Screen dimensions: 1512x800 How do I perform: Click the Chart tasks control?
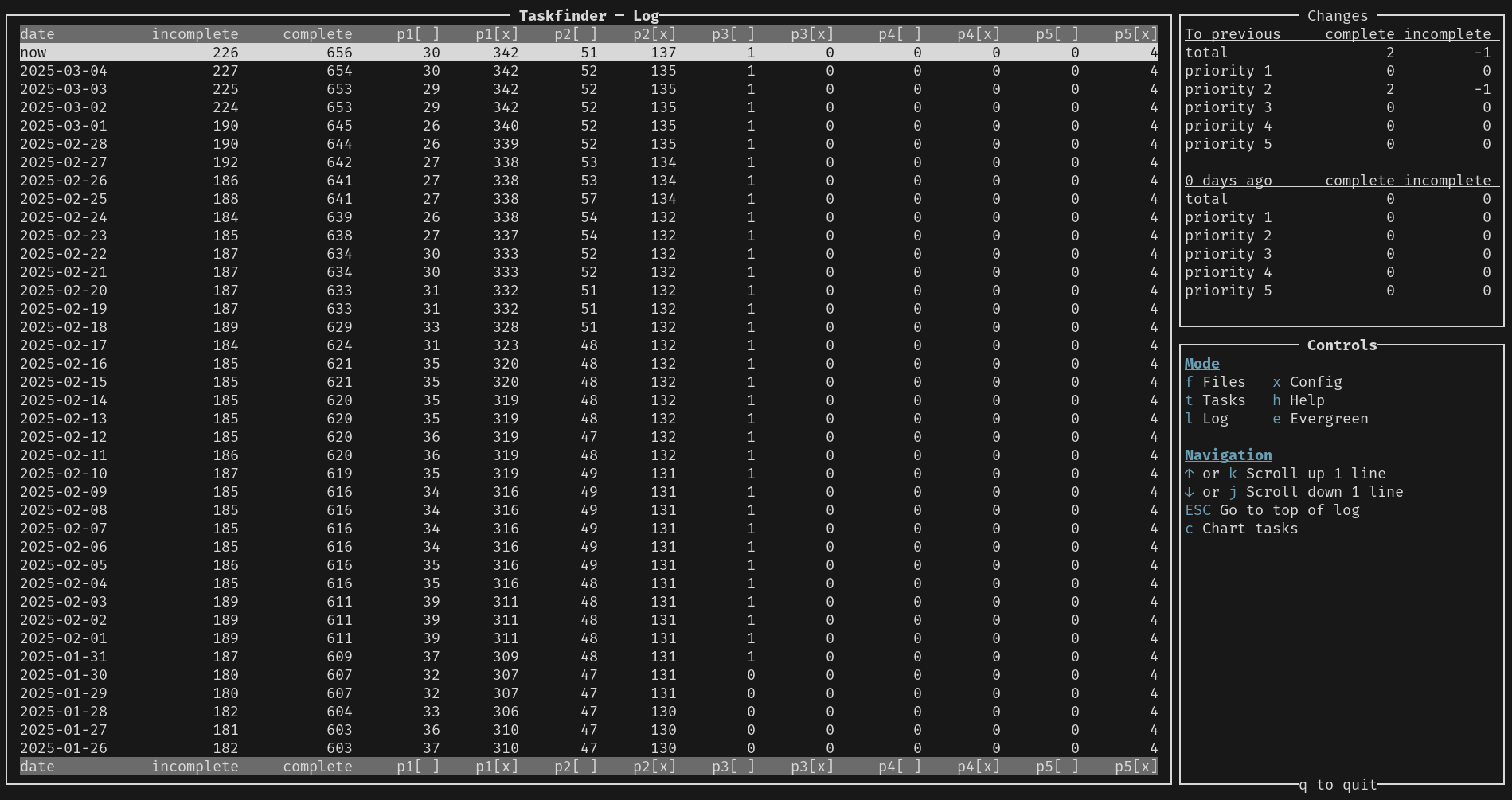tap(1241, 529)
